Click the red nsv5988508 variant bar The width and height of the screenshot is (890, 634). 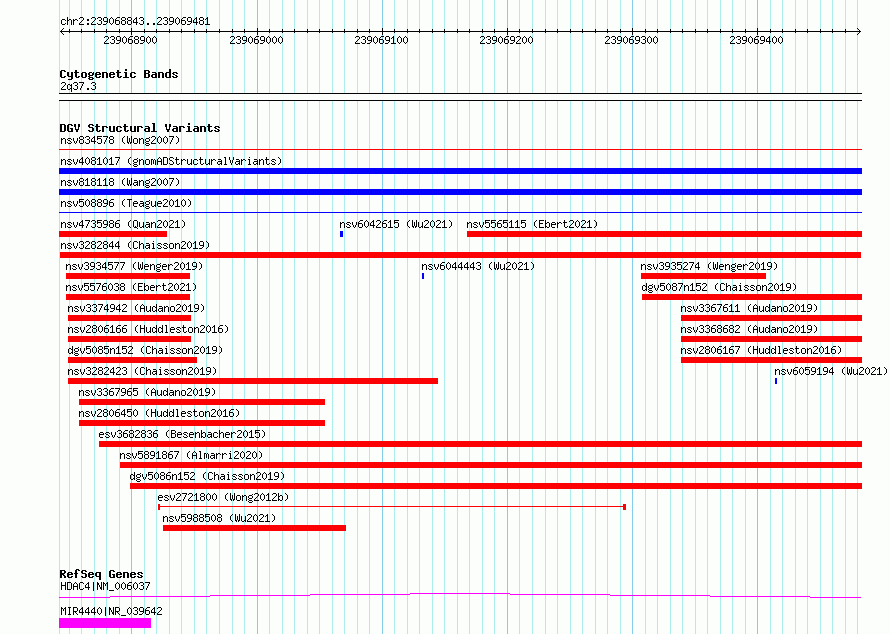tap(254, 528)
